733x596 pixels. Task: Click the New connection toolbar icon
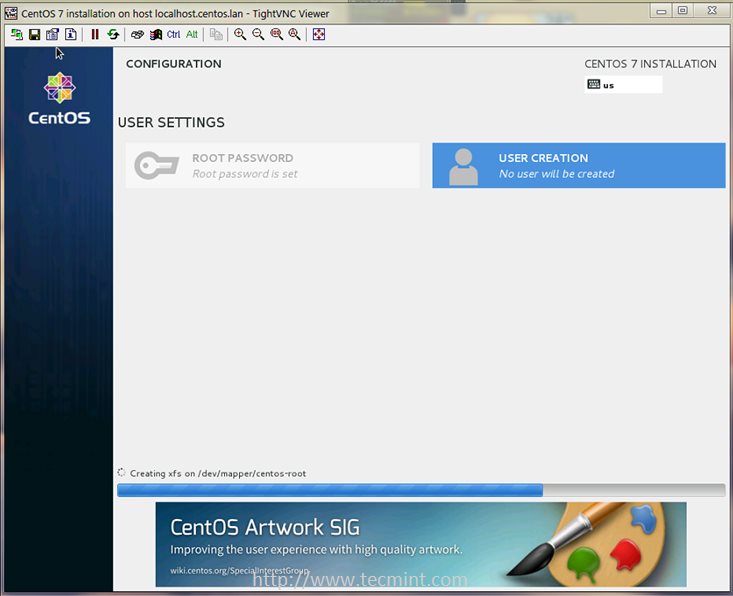pyautogui.click(x=16, y=34)
